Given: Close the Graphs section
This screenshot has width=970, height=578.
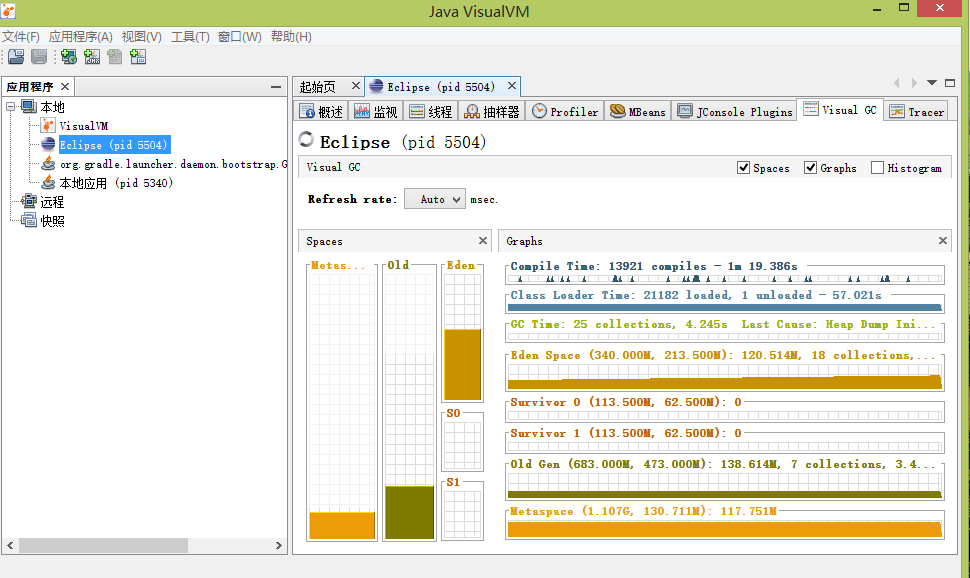Looking at the screenshot, I should (x=943, y=241).
